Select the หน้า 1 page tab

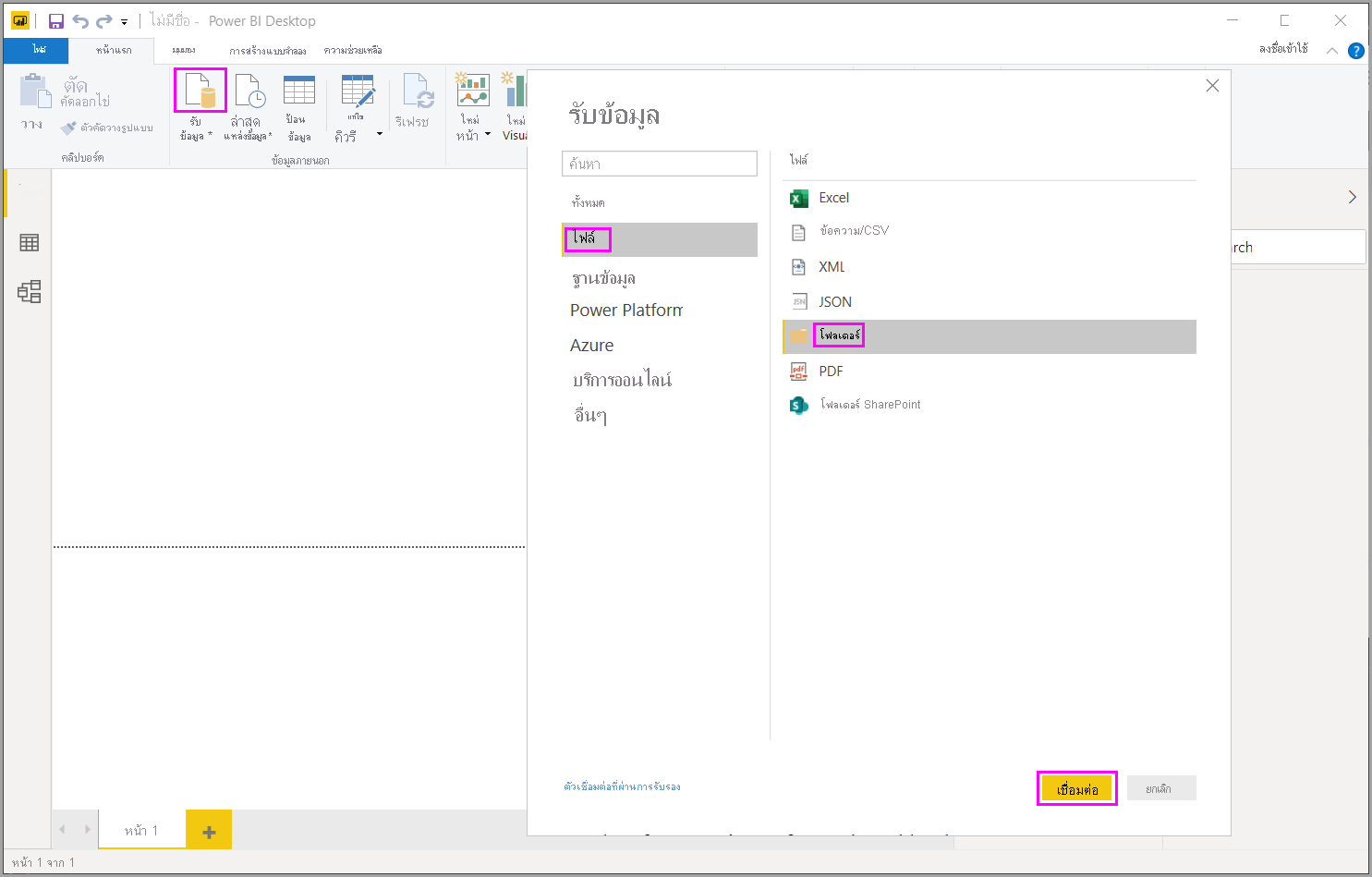(141, 831)
